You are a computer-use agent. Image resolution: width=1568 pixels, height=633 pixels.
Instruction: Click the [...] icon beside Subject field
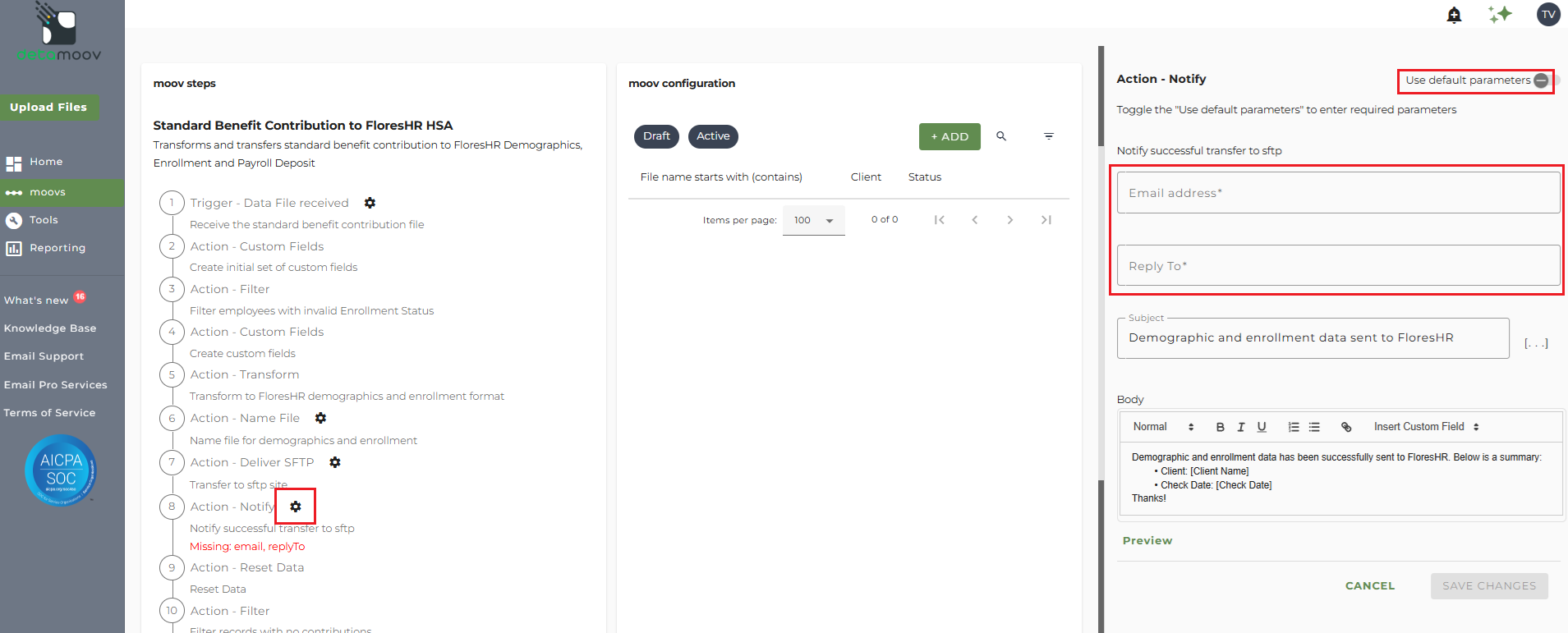point(1536,343)
